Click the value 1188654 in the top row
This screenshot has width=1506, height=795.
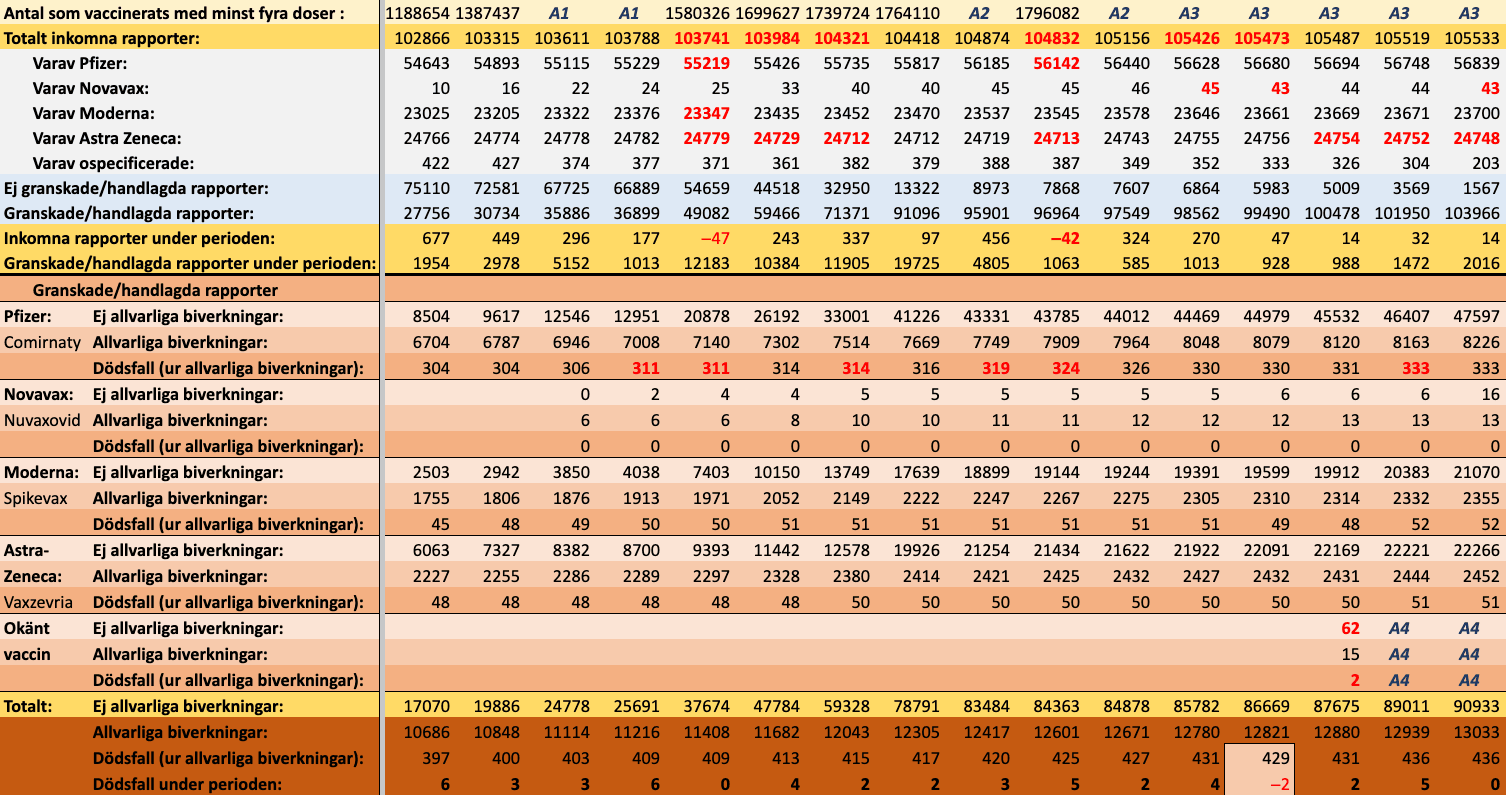pos(417,13)
